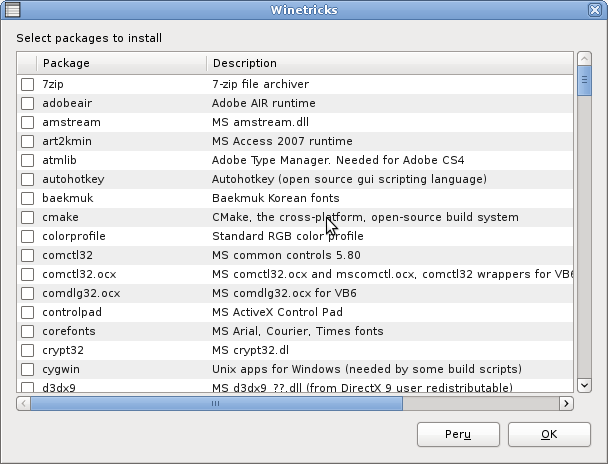Mark the cygwin checkbox

click(x=28, y=370)
